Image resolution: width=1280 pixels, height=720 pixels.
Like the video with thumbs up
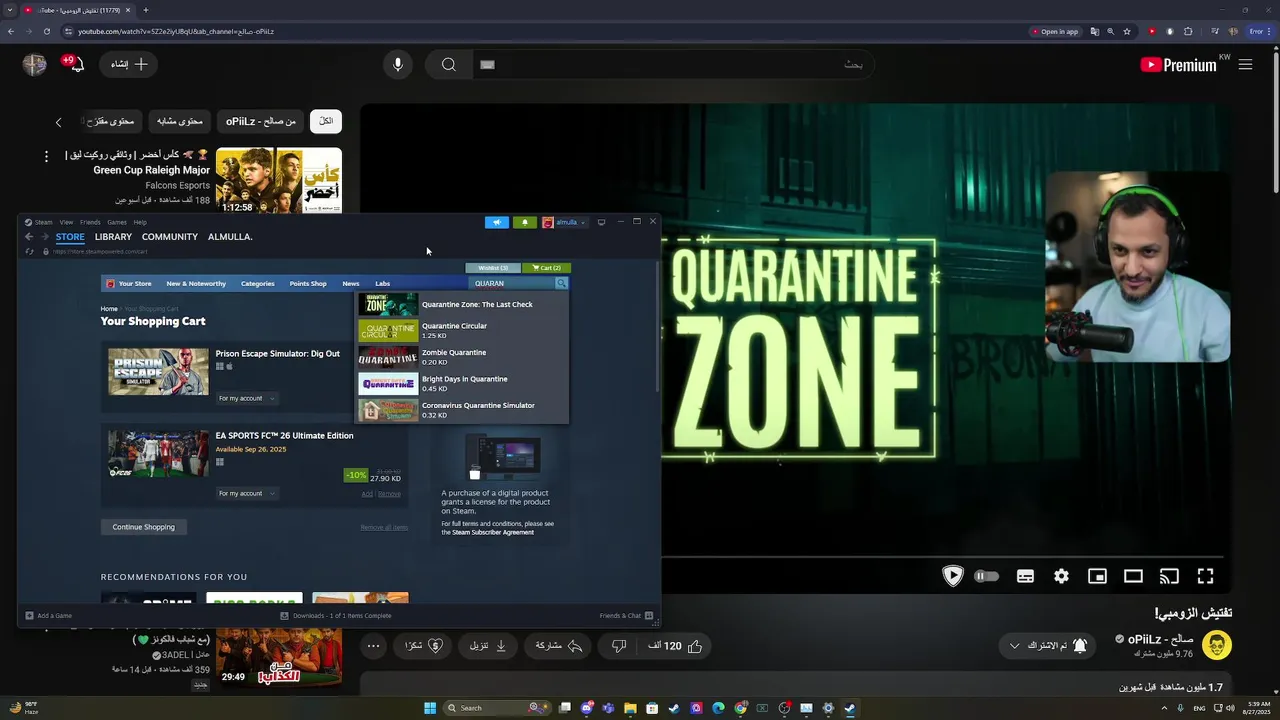pos(695,646)
